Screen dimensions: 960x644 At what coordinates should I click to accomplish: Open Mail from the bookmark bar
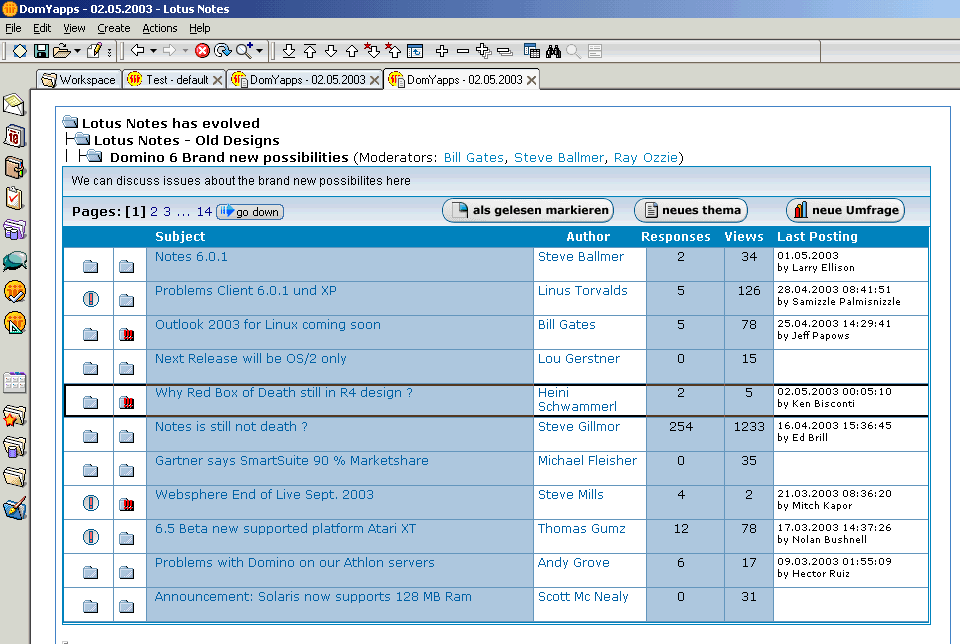coord(14,105)
